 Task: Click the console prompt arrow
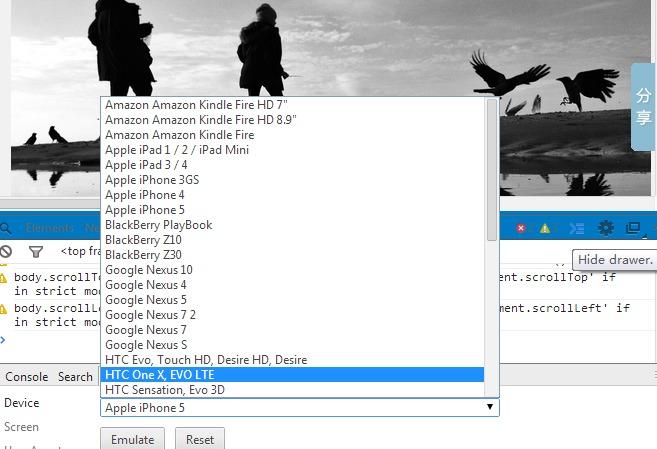pyautogui.click(x=3, y=340)
